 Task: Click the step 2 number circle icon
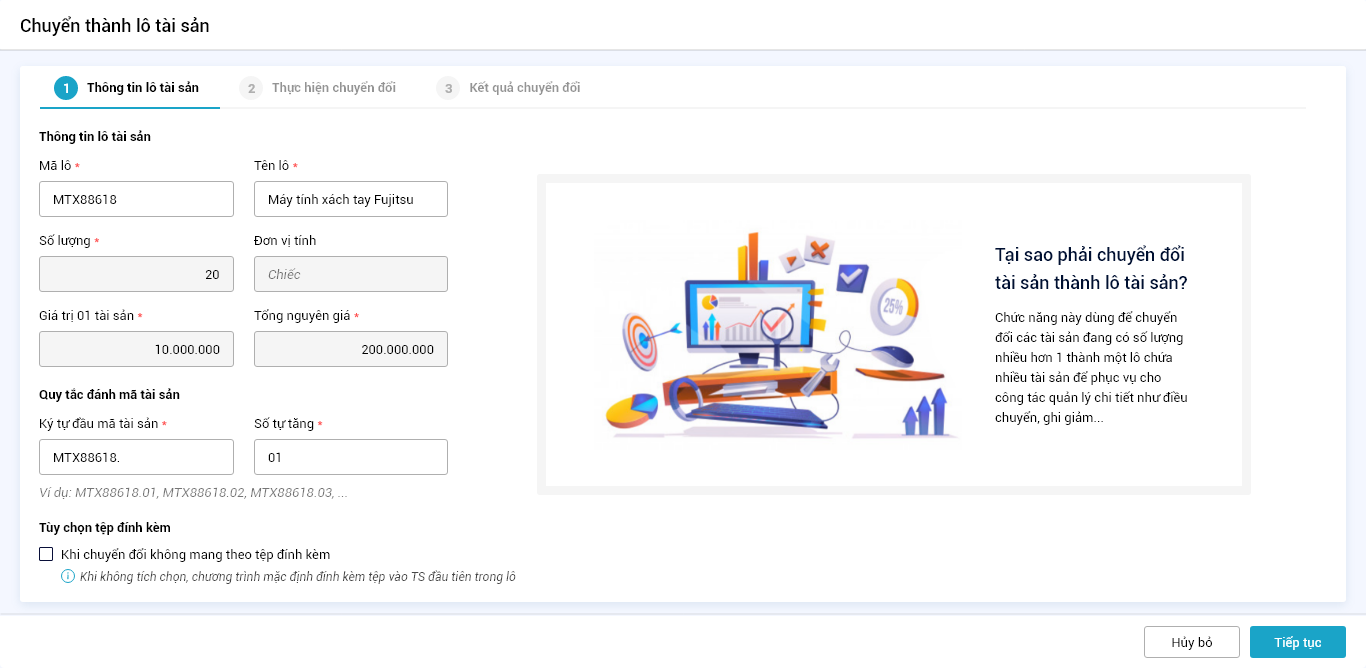(250, 88)
